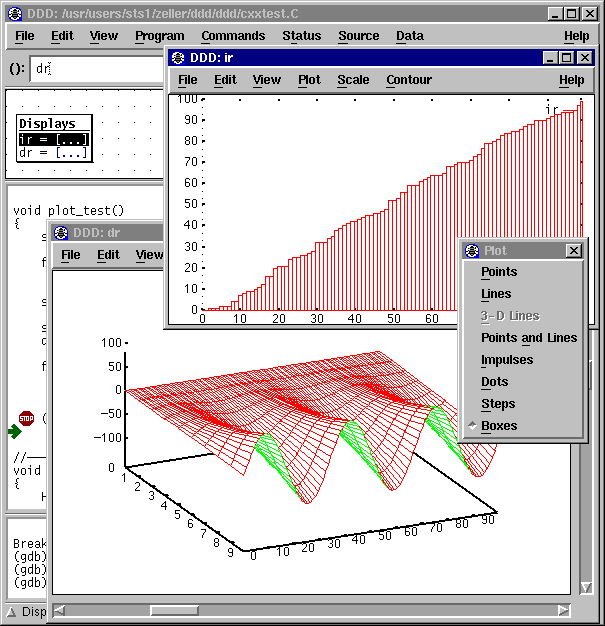The height and width of the screenshot is (626, 605).
Task: Close the torn-off Plot menu
Action: point(574,251)
